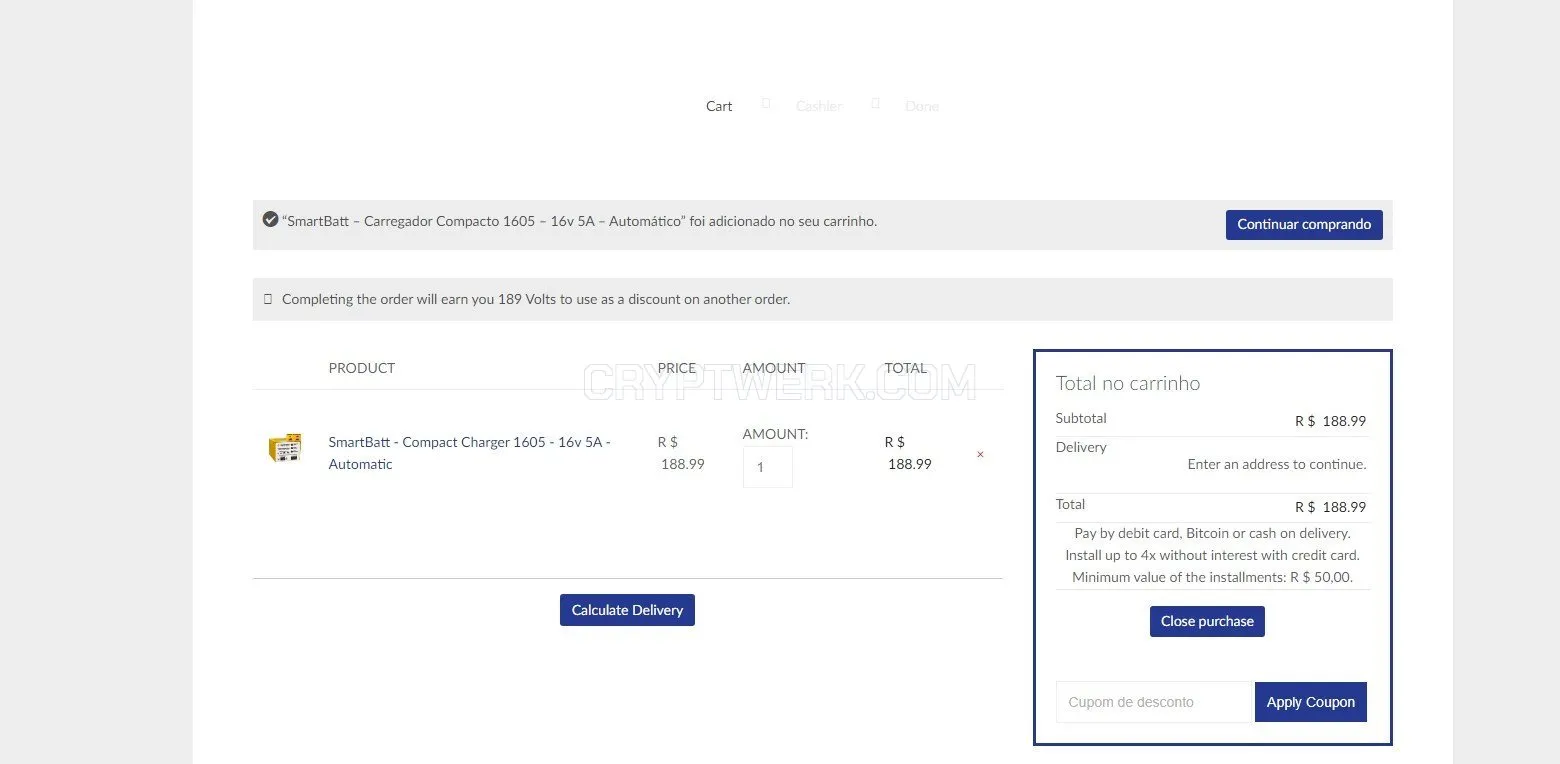1560x764 pixels.
Task: Click the Total R$ 188.99 value in summary
Action: (1330, 507)
